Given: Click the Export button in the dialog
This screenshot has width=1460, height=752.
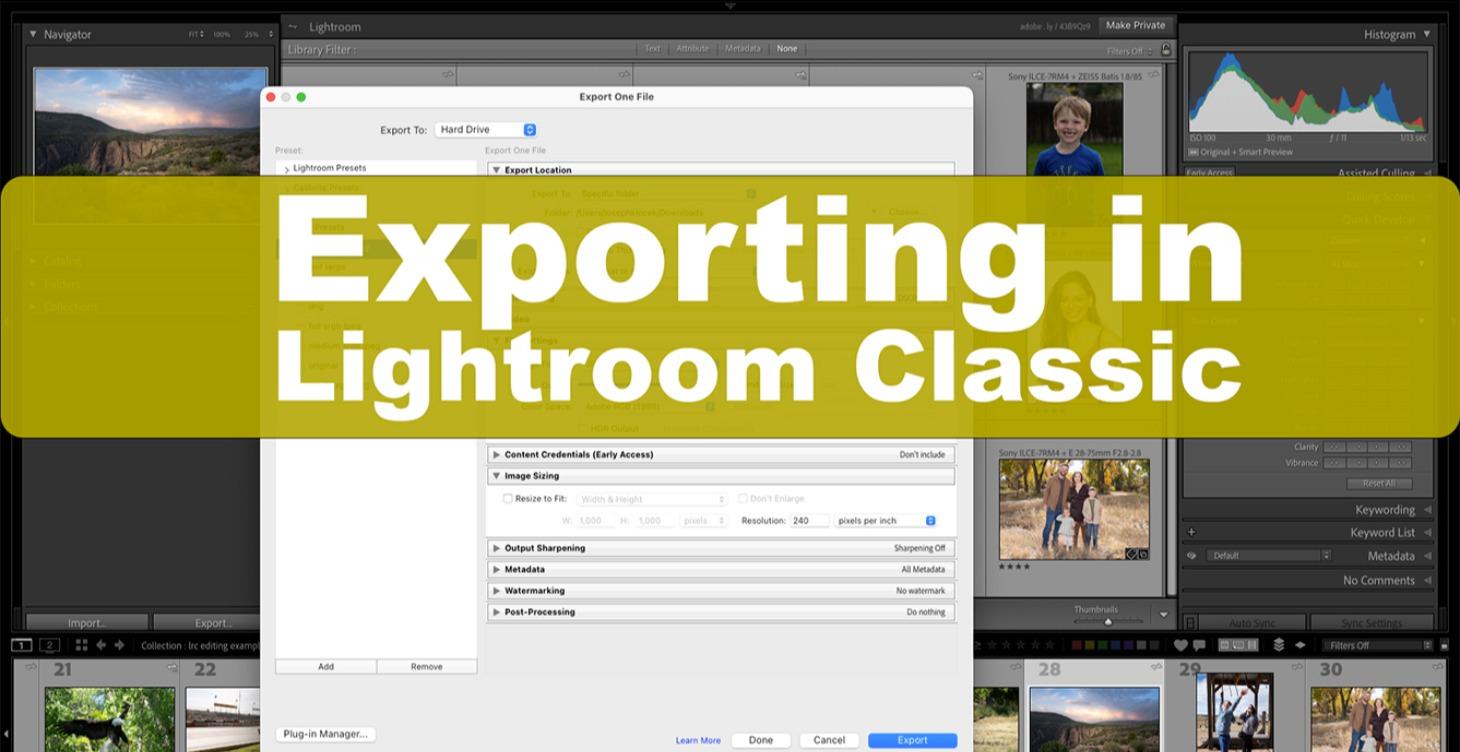Looking at the screenshot, I should tap(912, 740).
